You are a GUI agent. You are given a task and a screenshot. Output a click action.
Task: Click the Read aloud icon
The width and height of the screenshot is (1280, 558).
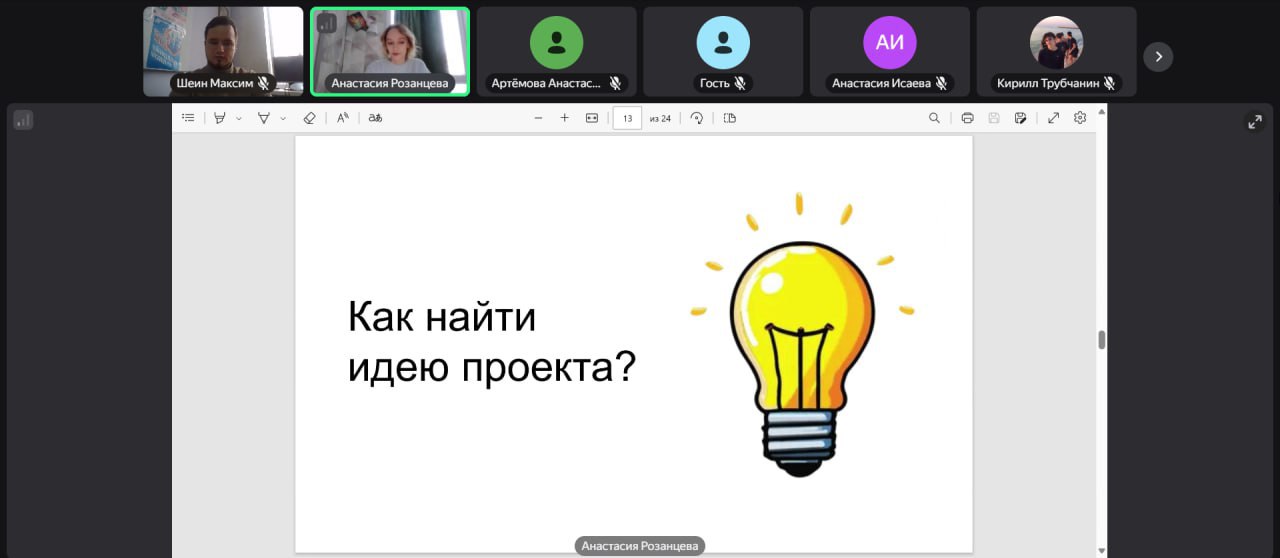tap(342, 118)
